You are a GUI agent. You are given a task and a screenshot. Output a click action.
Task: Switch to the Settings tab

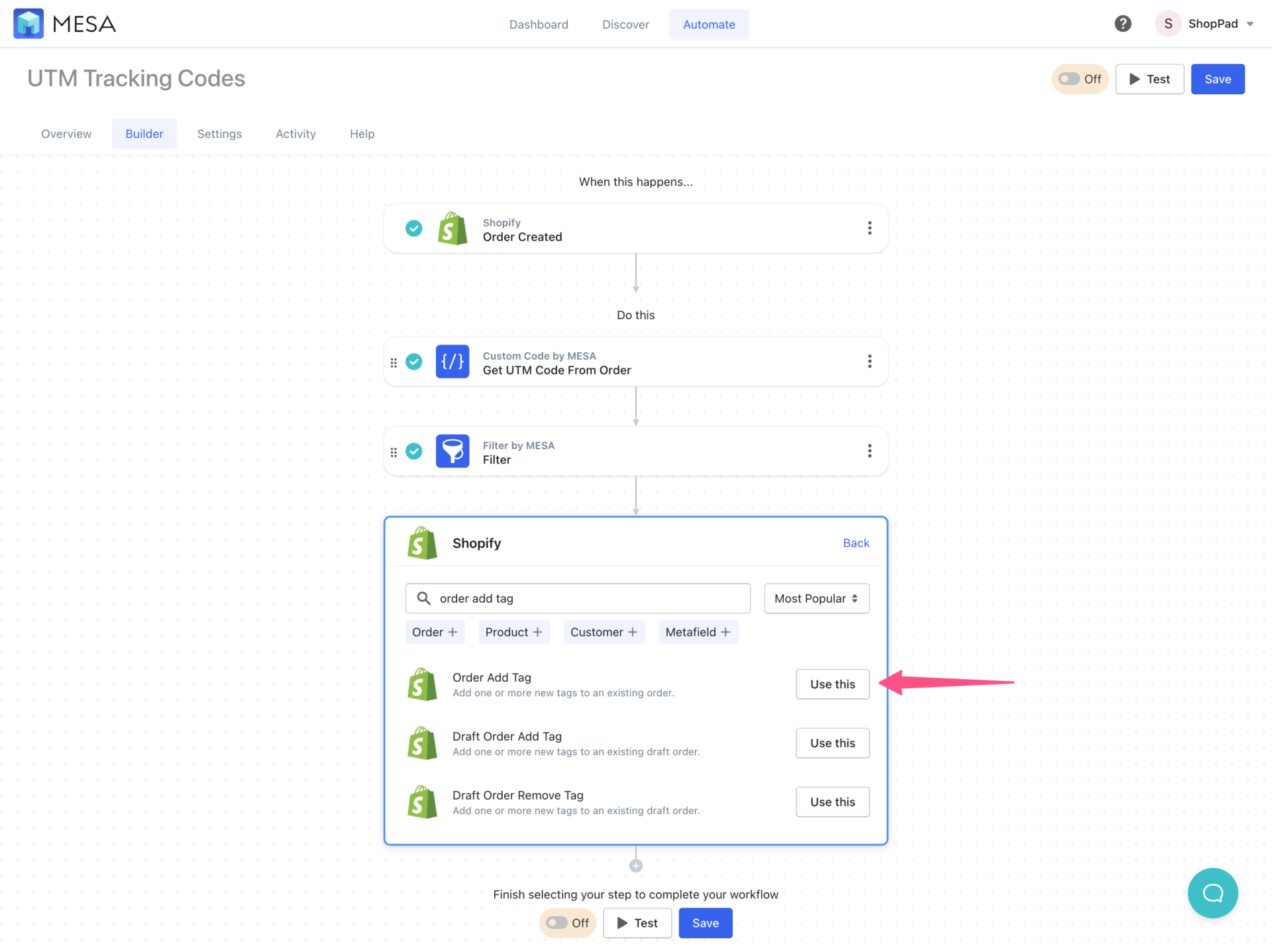pyautogui.click(x=219, y=133)
